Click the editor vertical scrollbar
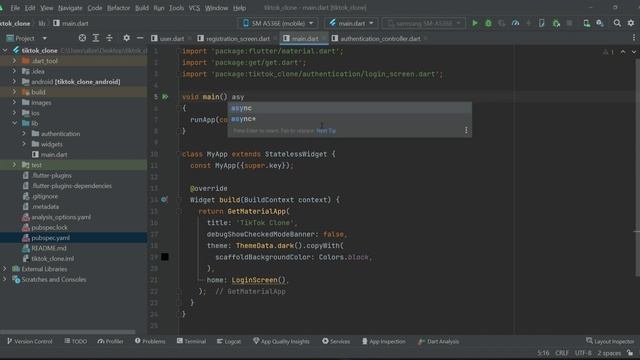 (637, 167)
